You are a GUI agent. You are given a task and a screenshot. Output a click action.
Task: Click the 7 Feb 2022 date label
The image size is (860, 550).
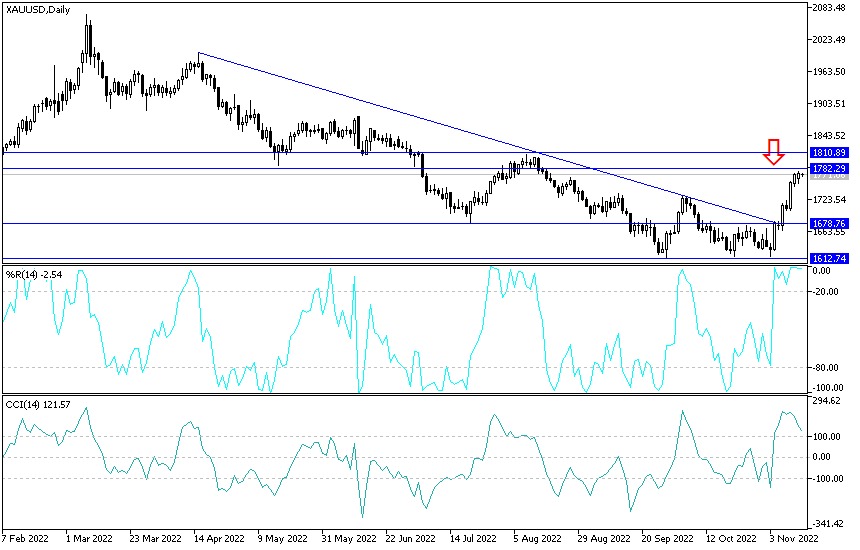tap(25, 538)
